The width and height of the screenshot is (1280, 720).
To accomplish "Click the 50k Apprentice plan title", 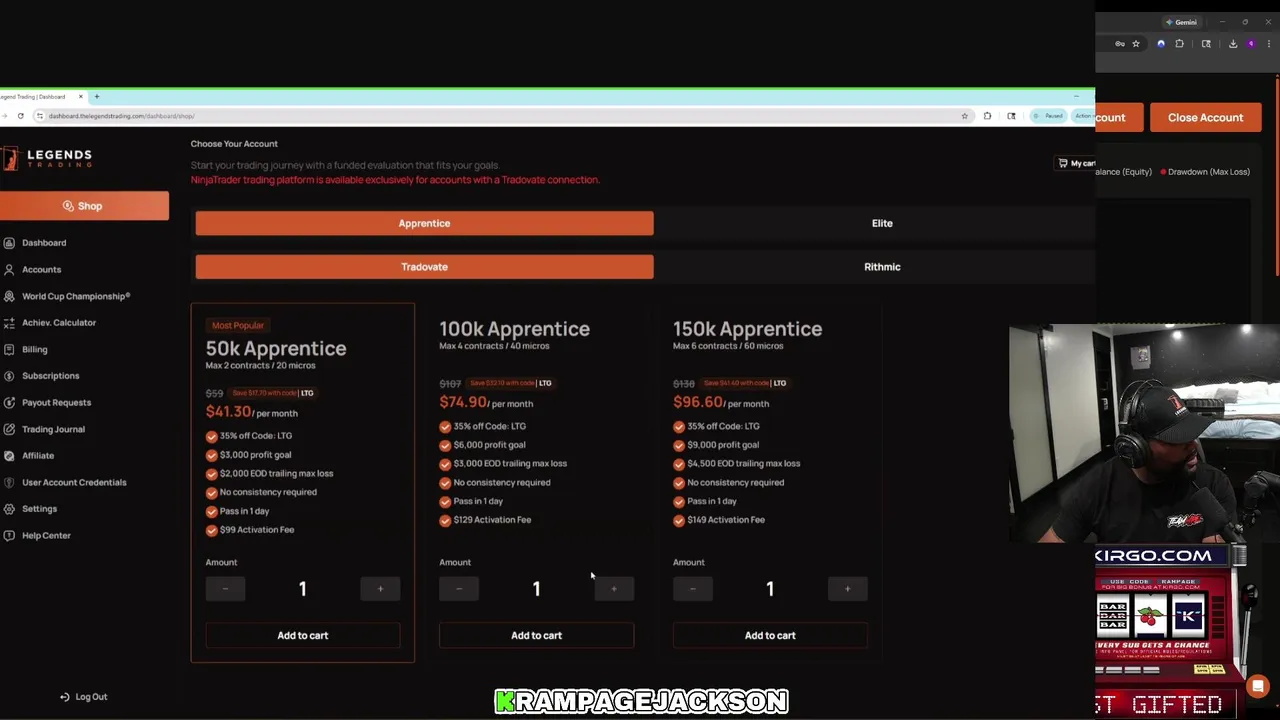I will pos(276,348).
